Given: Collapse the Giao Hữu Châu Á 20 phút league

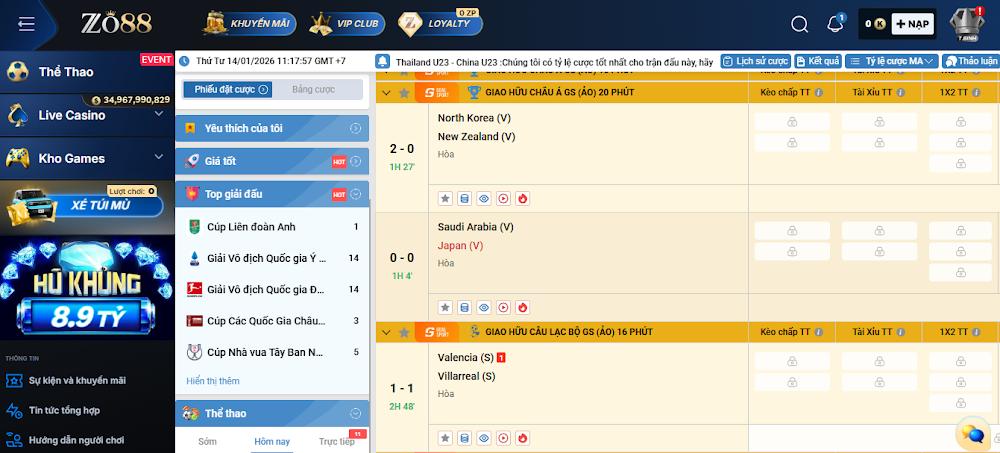Looking at the screenshot, I should [x=385, y=92].
